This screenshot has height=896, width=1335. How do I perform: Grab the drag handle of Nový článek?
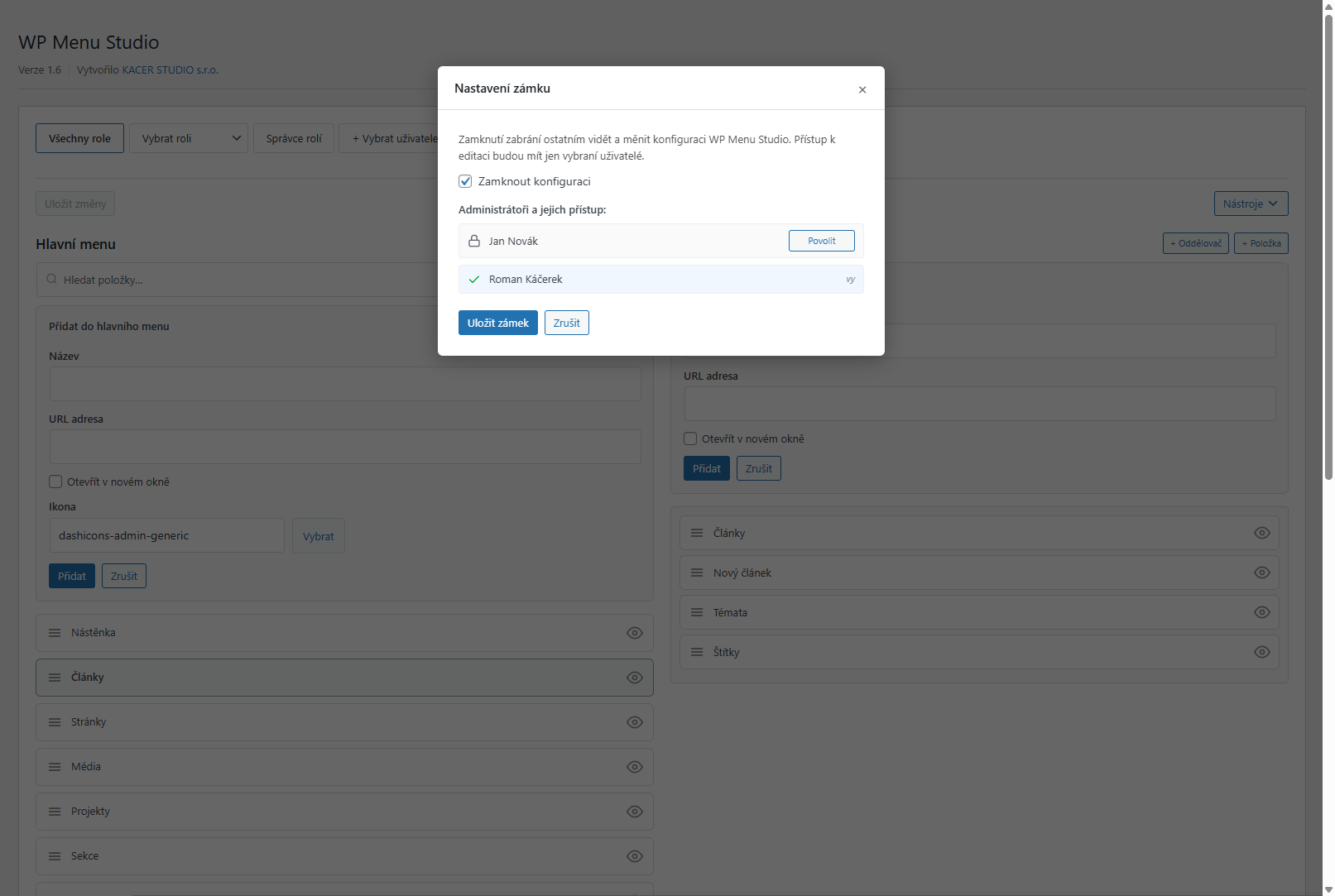pyautogui.click(x=697, y=573)
